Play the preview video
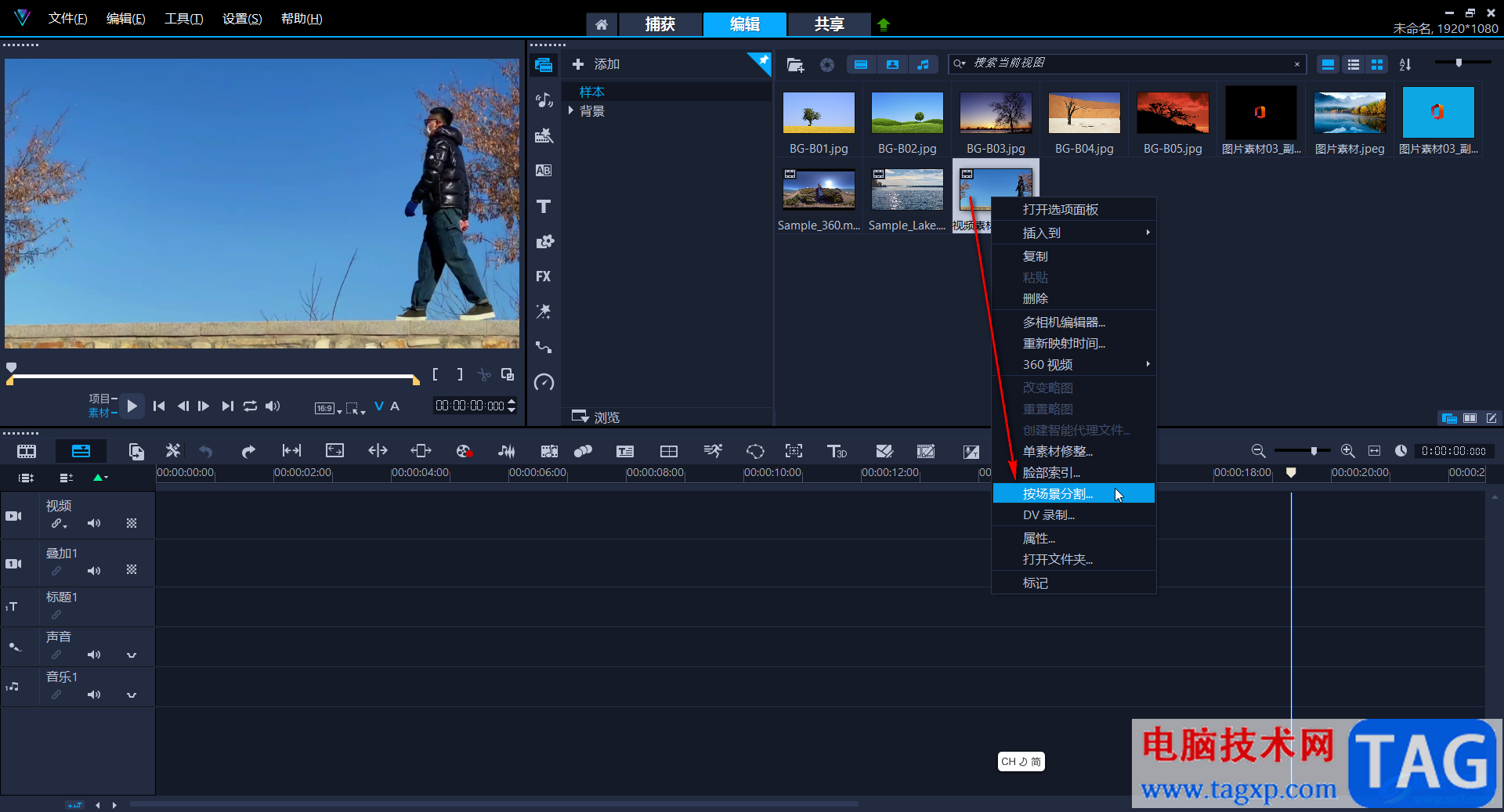The width and height of the screenshot is (1504, 812). (132, 406)
